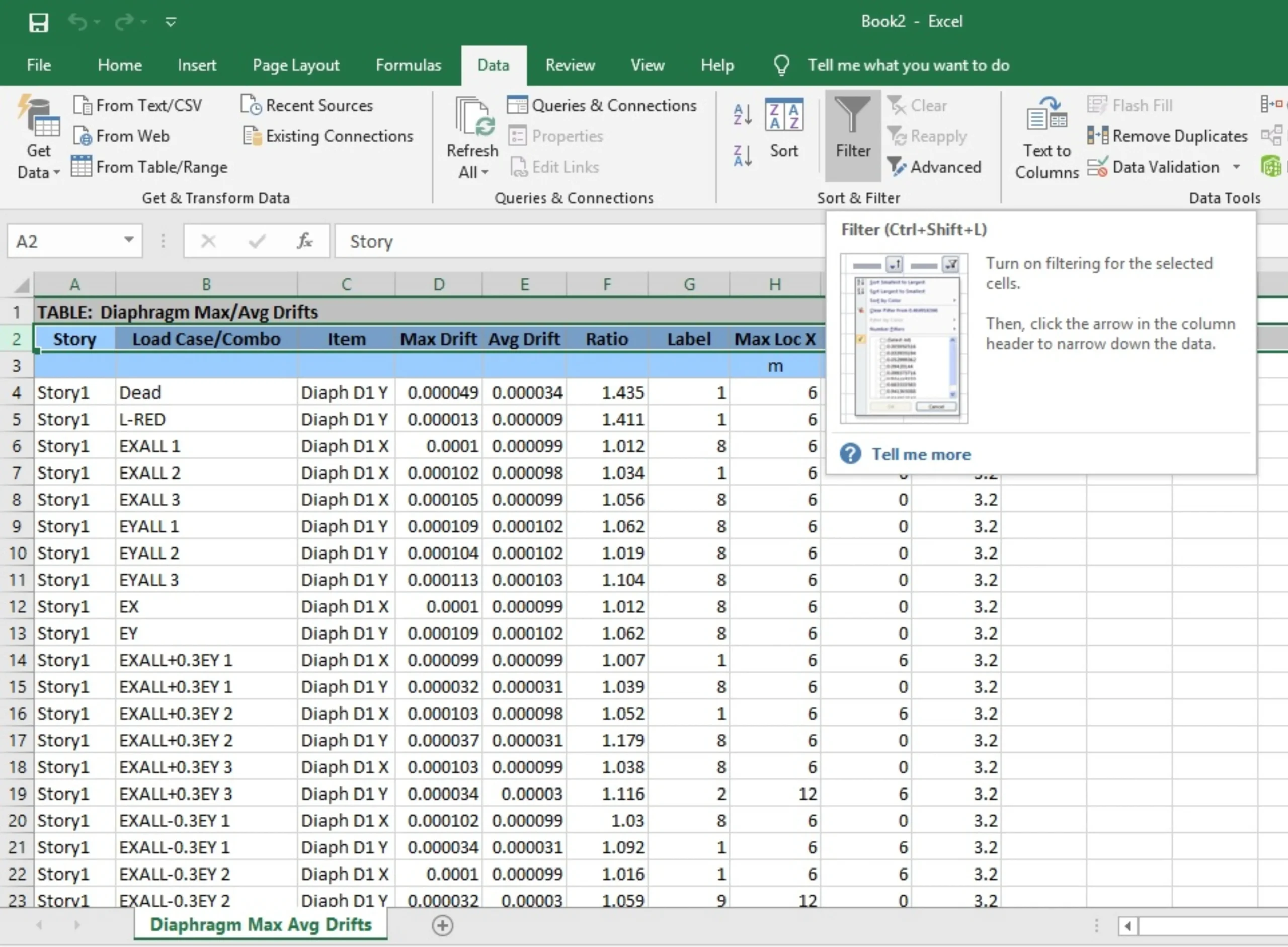
Task: Open Advanced filter options
Action: (x=934, y=167)
